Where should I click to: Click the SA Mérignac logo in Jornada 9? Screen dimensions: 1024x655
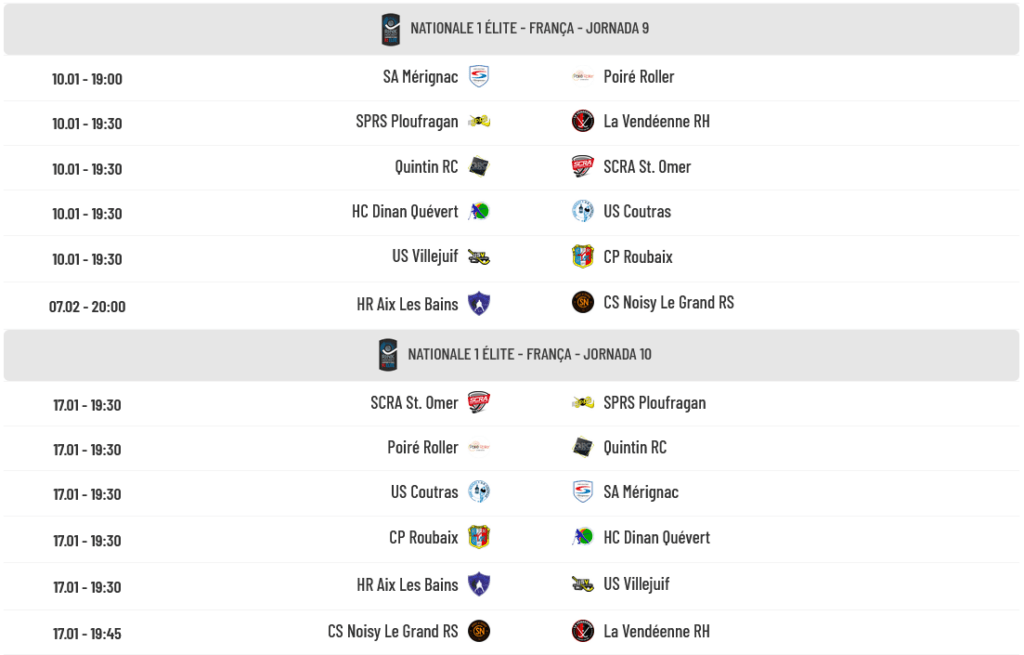[x=479, y=77]
